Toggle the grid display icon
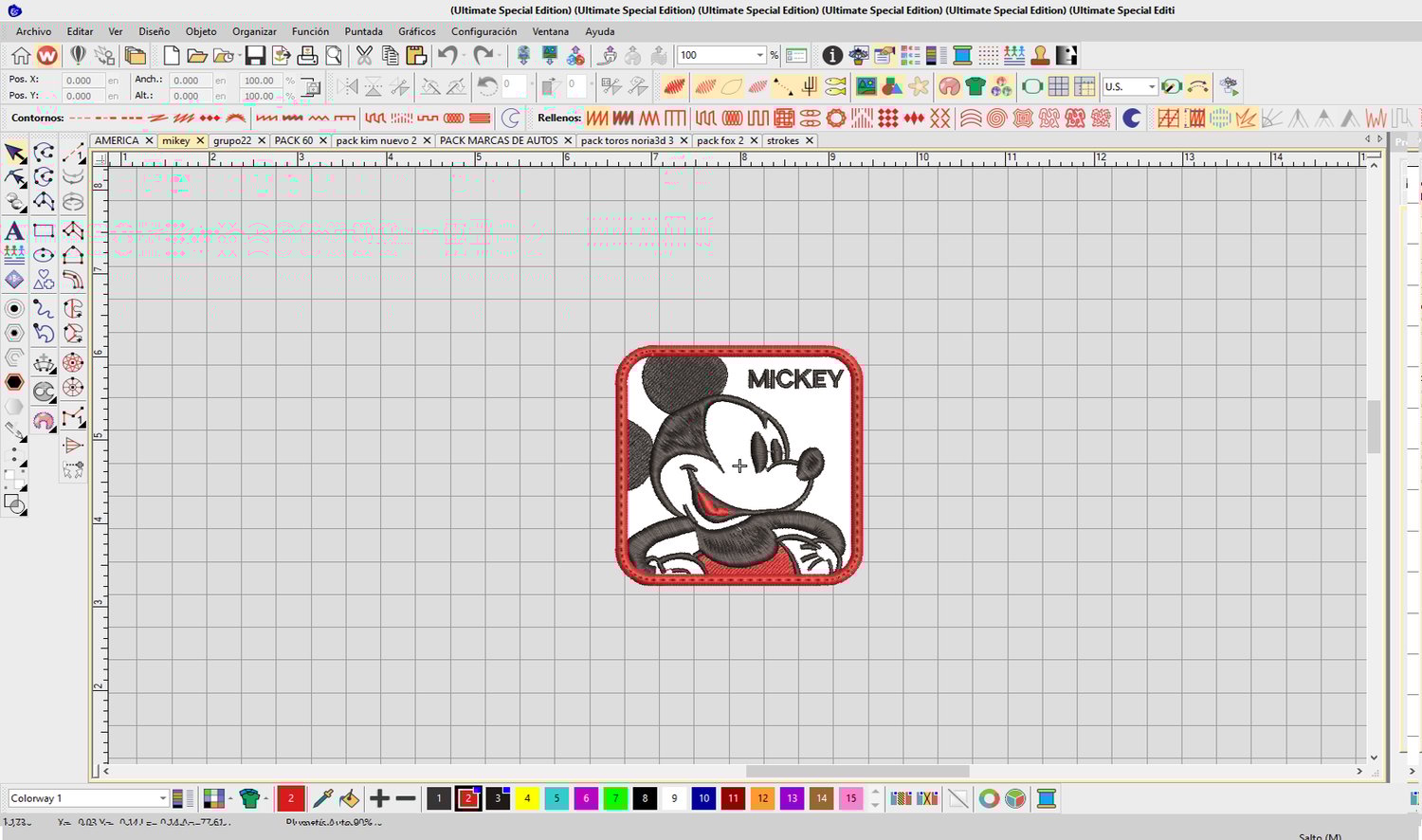1422x840 pixels. [x=1058, y=86]
